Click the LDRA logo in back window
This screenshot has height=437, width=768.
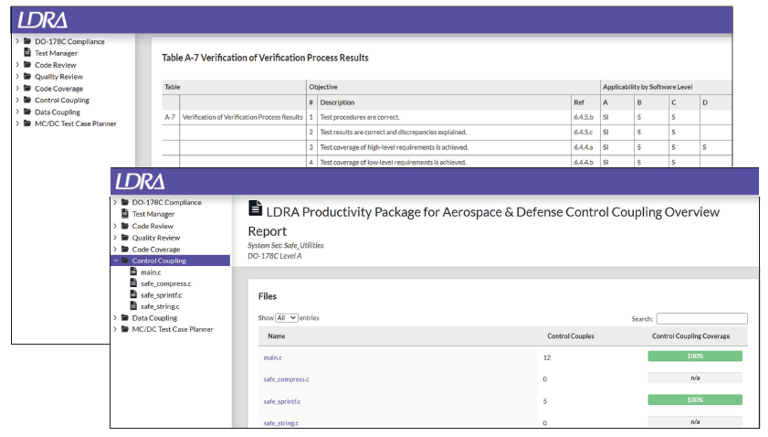pos(43,20)
